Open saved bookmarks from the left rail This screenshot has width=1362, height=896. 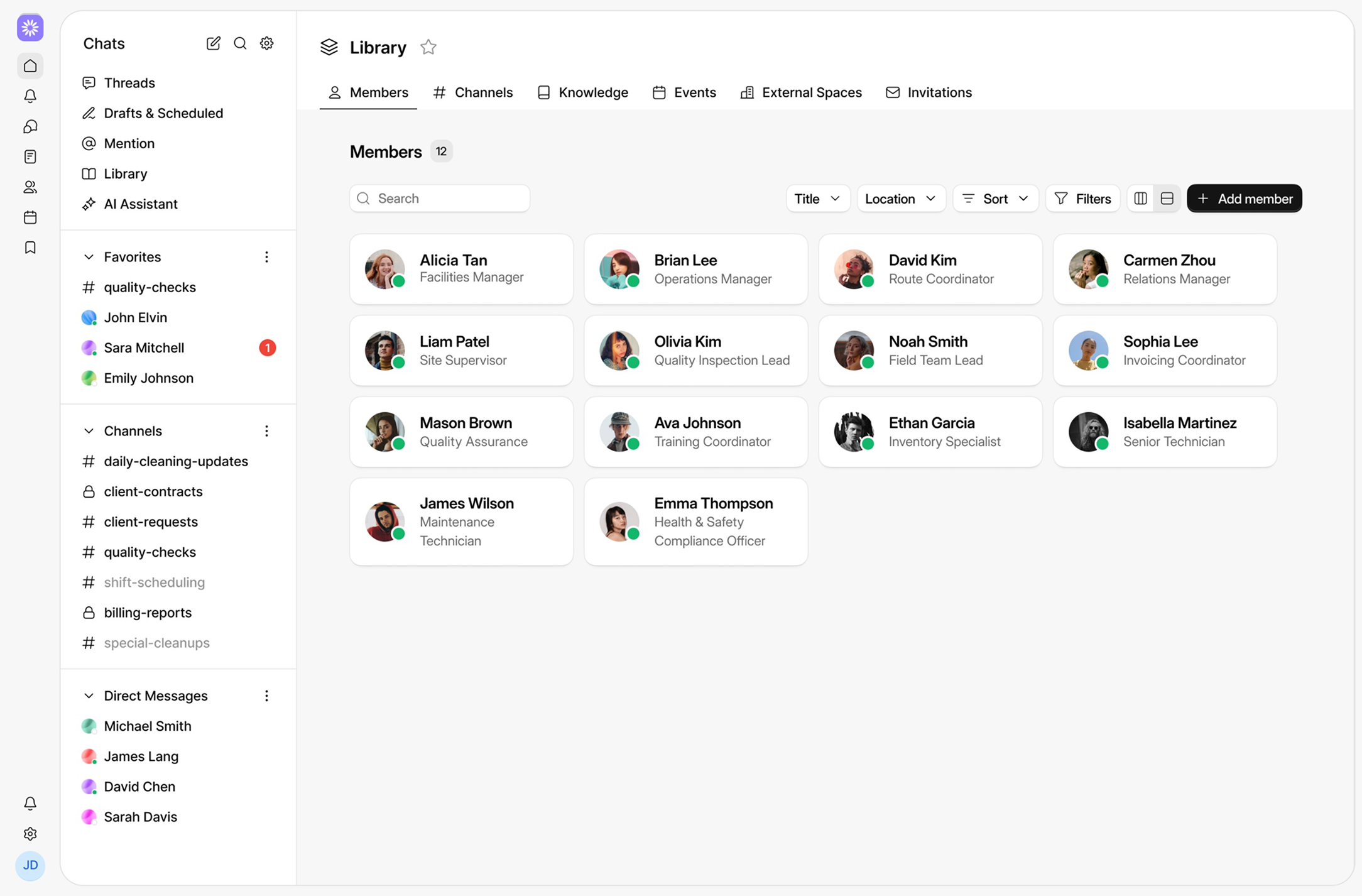pos(30,247)
